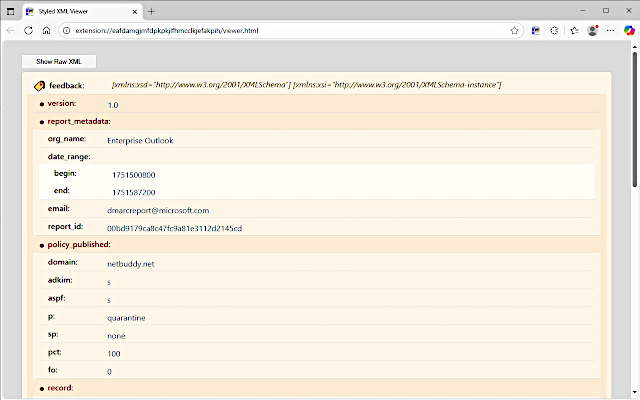Click the fo label
The height and width of the screenshot is (400, 640).
[x=53, y=370]
